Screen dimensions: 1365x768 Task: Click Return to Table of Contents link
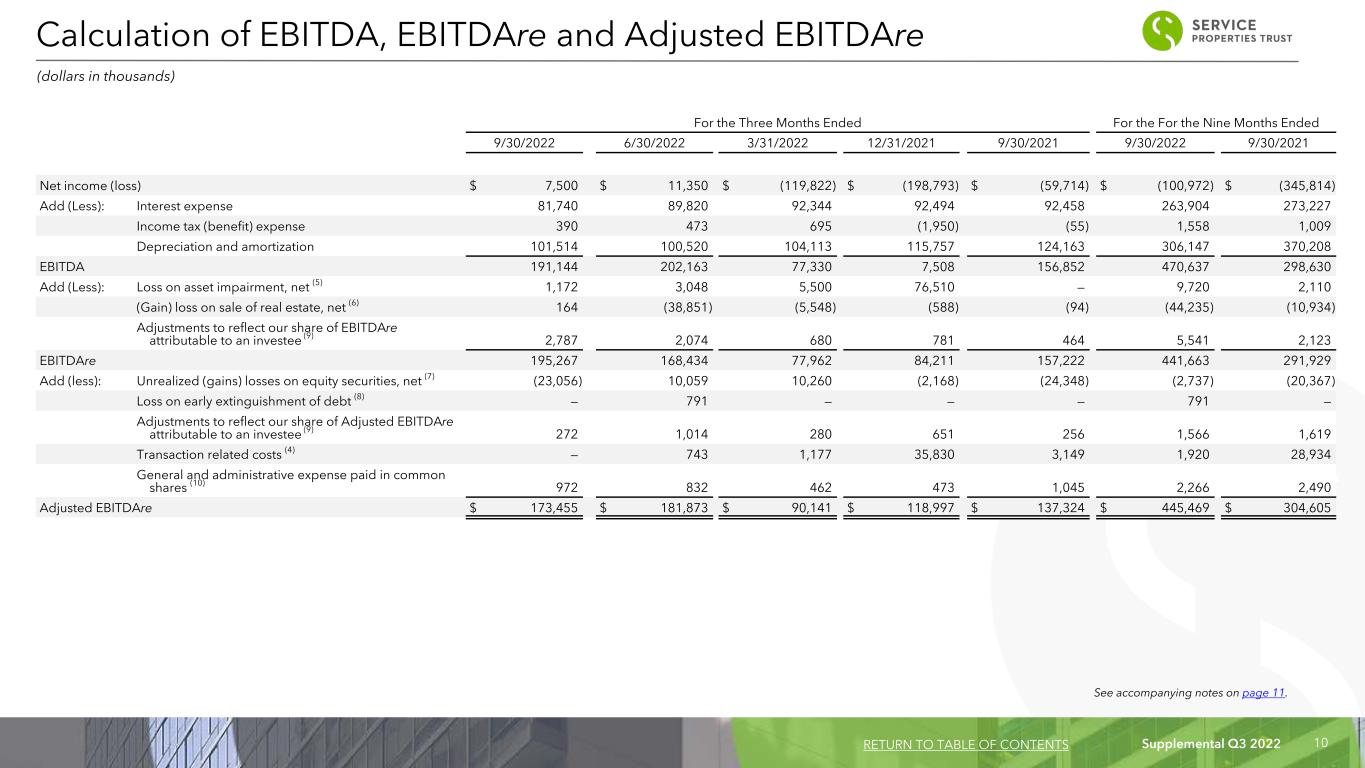pyautogui.click(x=964, y=745)
